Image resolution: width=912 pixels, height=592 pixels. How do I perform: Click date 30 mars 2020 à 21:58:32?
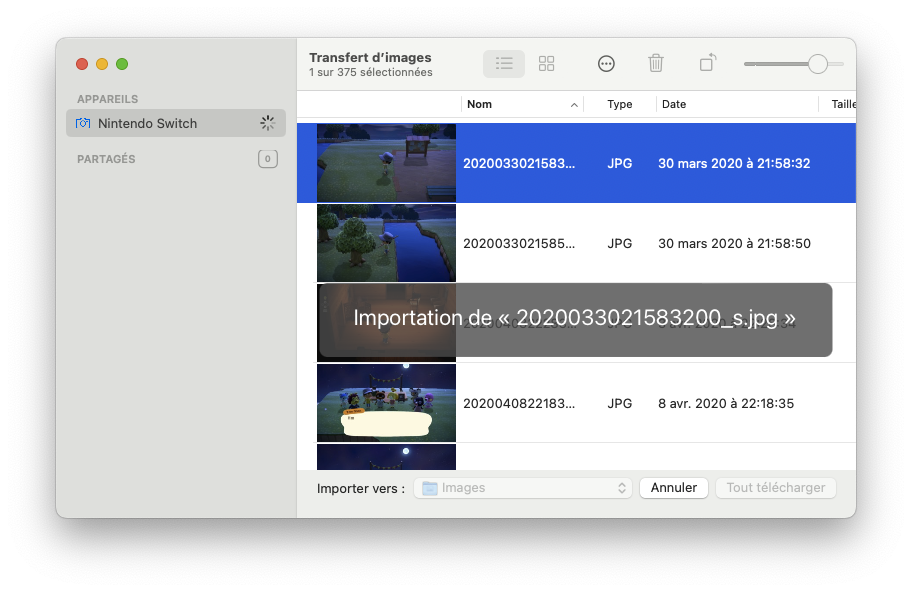click(x=734, y=163)
